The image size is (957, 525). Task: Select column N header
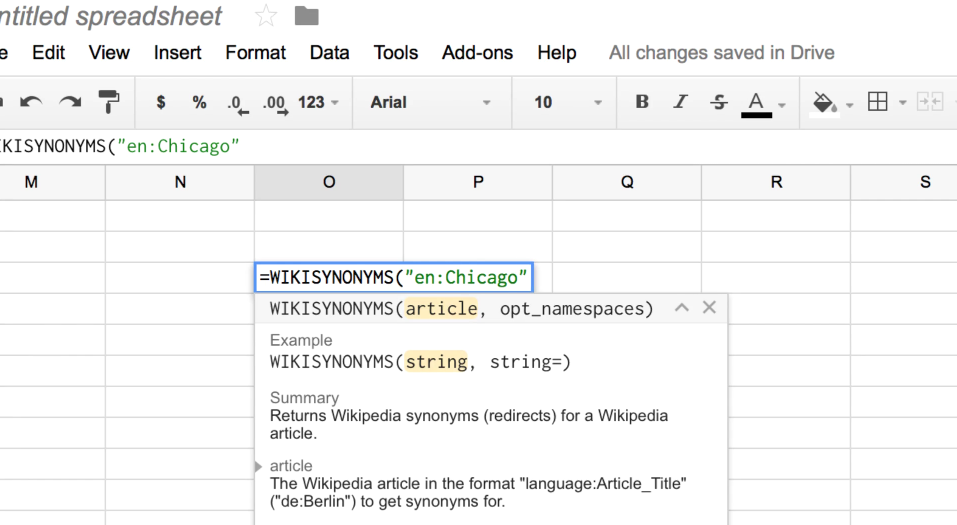click(x=180, y=182)
